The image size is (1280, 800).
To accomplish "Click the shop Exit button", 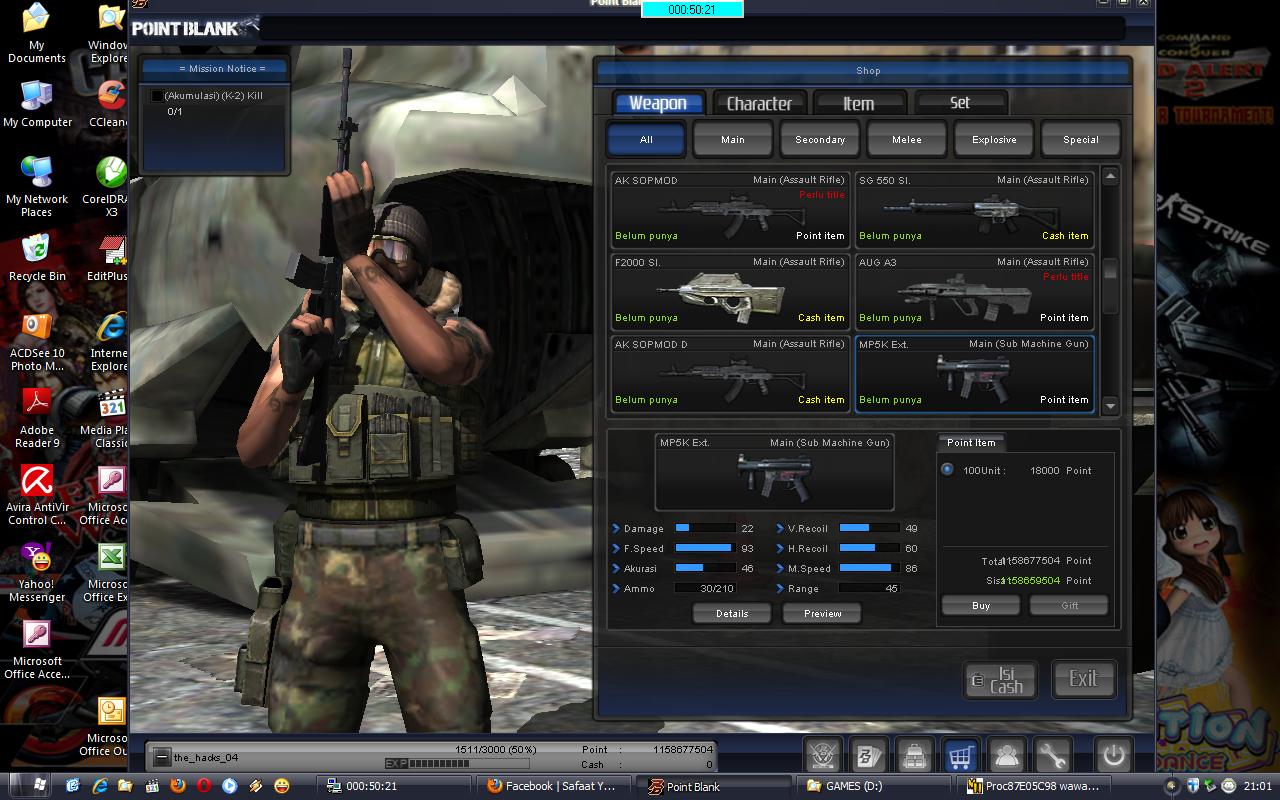I will 1083,680.
